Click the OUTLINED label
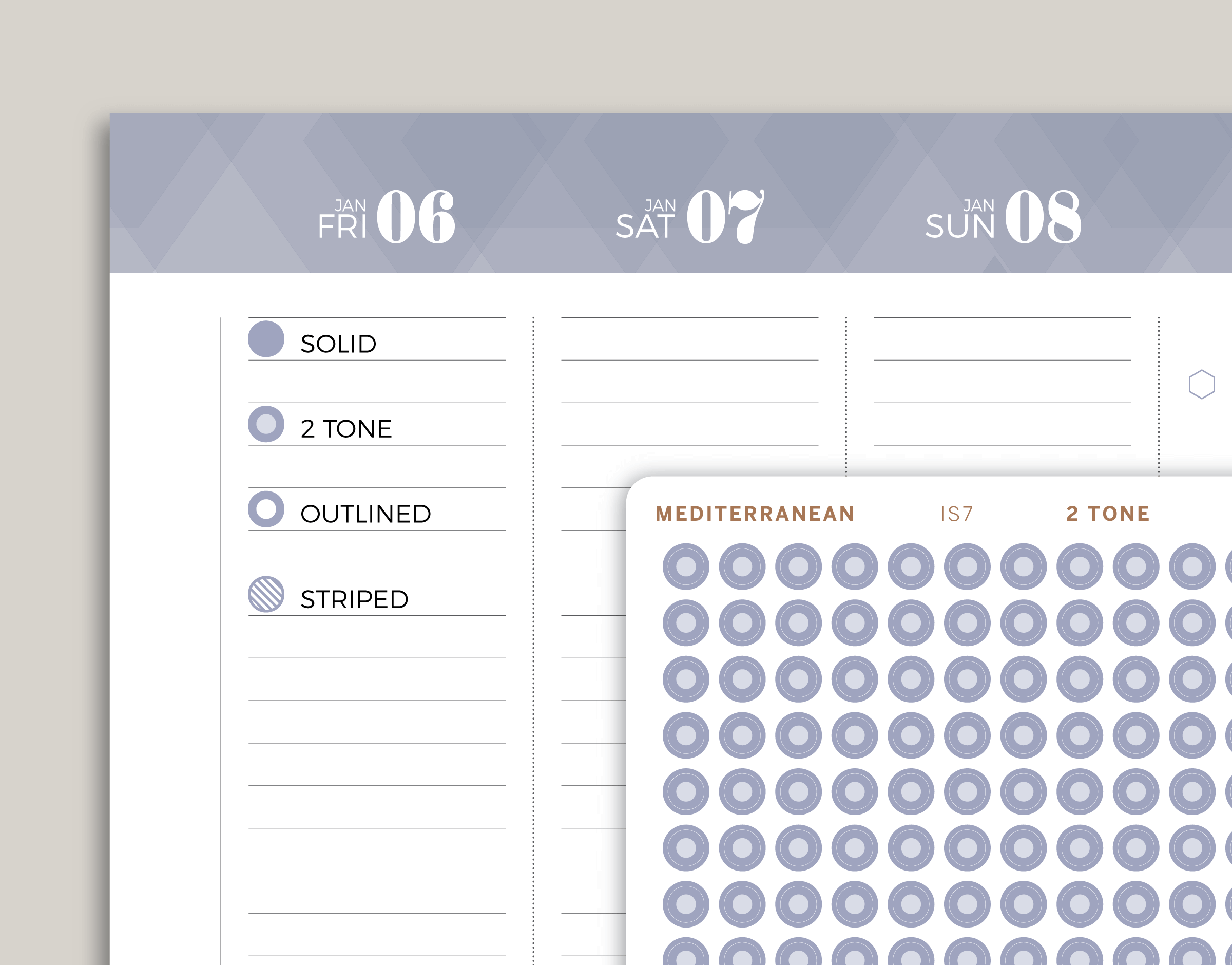The image size is (1232, 965). pyautogui.click(x=366, y=514)
